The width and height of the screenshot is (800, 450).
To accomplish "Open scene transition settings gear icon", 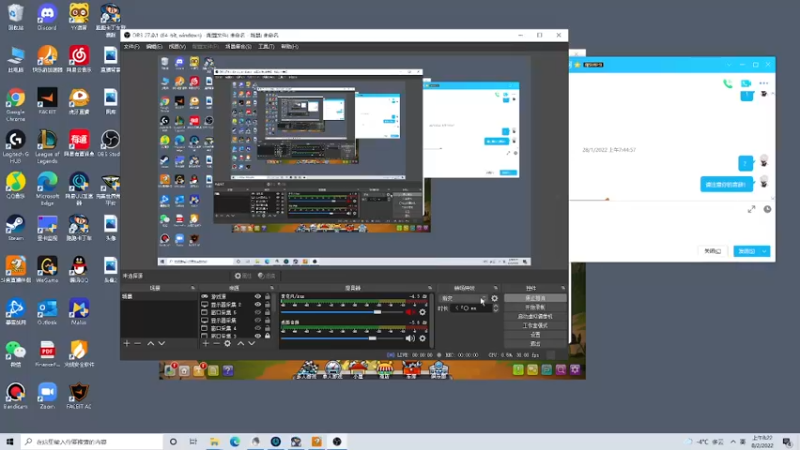I will 494,298.
